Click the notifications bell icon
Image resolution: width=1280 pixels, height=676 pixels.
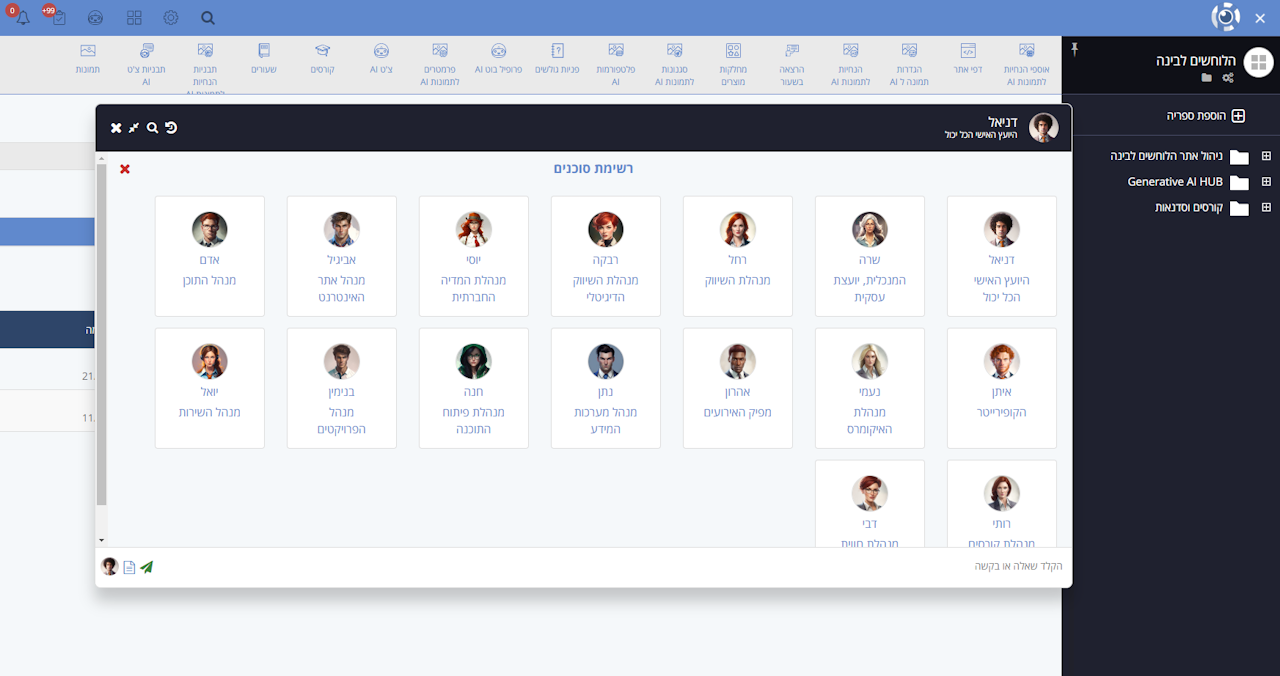22,18
